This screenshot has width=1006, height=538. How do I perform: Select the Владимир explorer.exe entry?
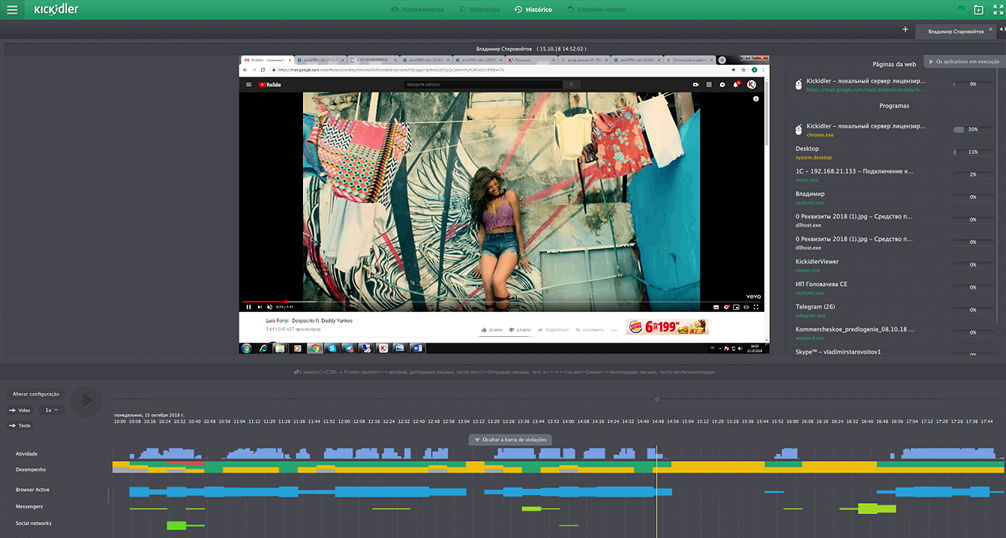point(895,198)
